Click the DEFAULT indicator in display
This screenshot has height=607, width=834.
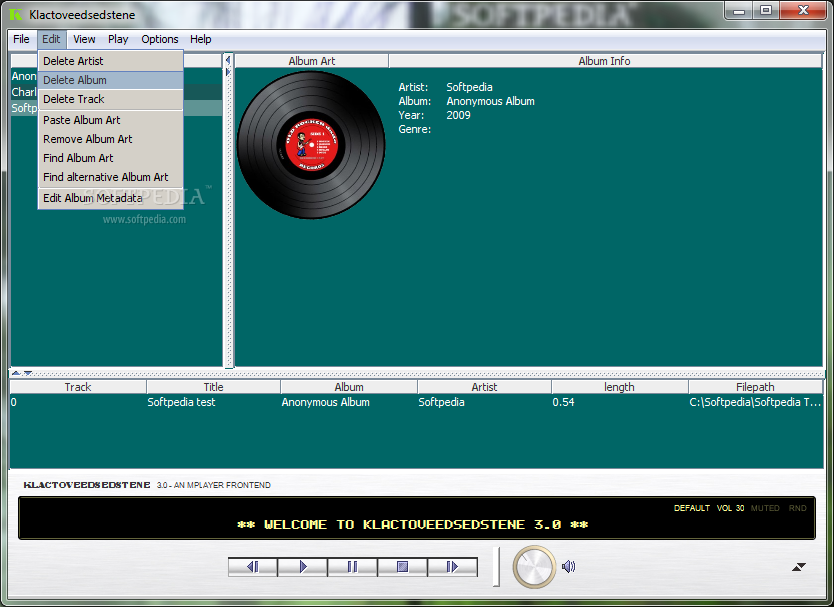pos(691,508)
